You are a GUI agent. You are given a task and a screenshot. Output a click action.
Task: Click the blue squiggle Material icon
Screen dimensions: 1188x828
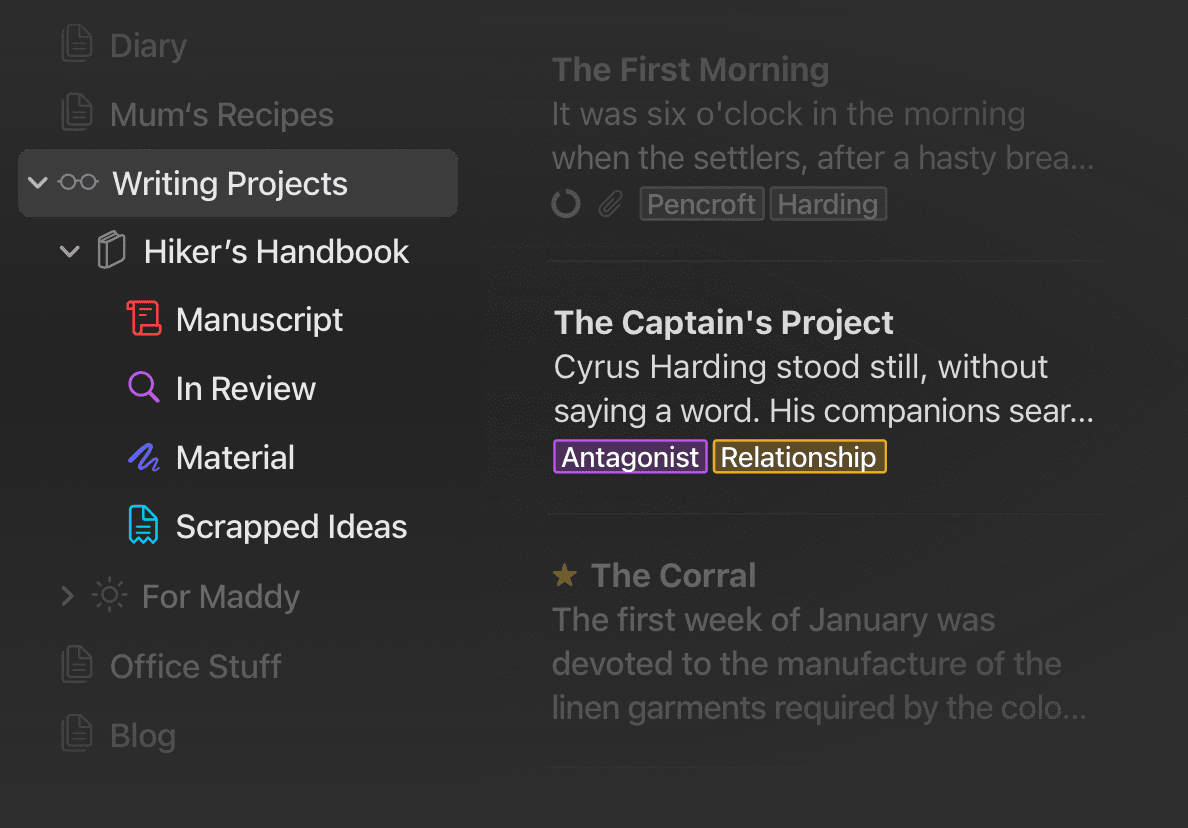(144, 458)
